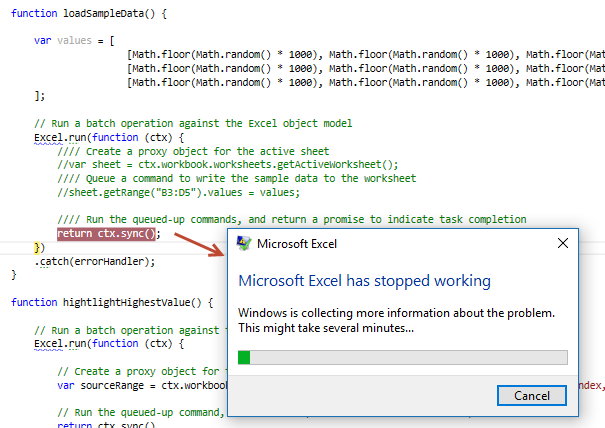Click the highlighted 'return ctx.sync()' line

108,233
